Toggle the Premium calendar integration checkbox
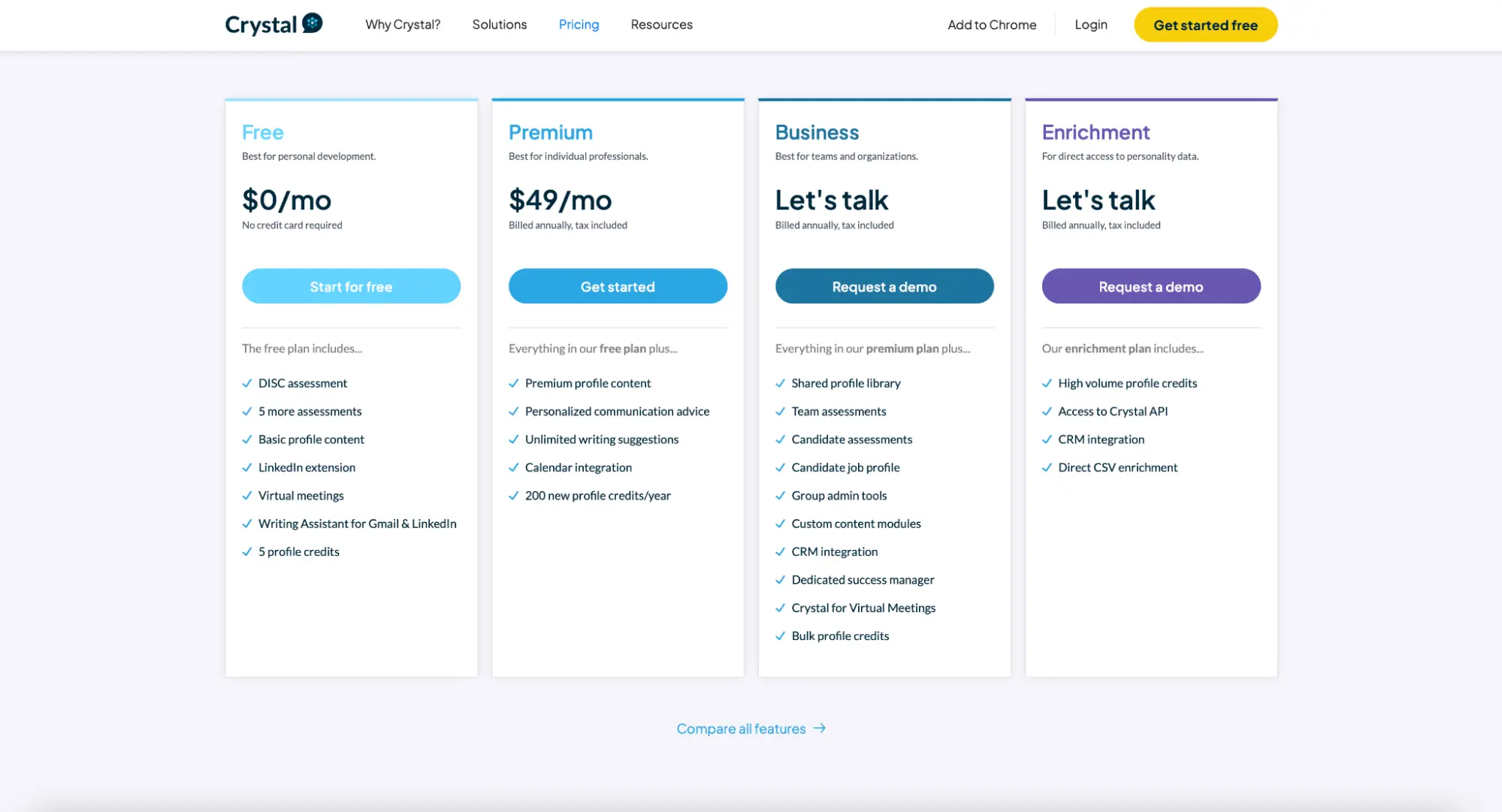This screenshot has width=1502, height=812. pos(513,467)
